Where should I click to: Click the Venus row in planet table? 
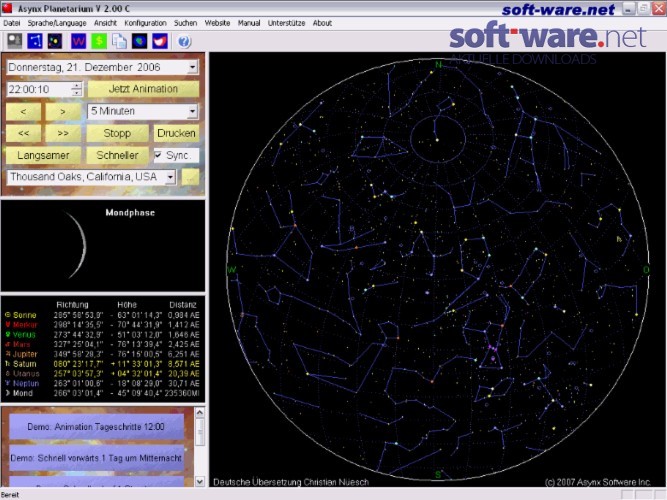[102, 335]
